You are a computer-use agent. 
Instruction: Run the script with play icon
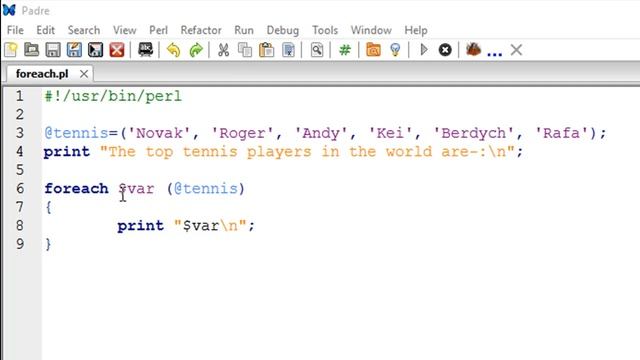coord(424,50)
